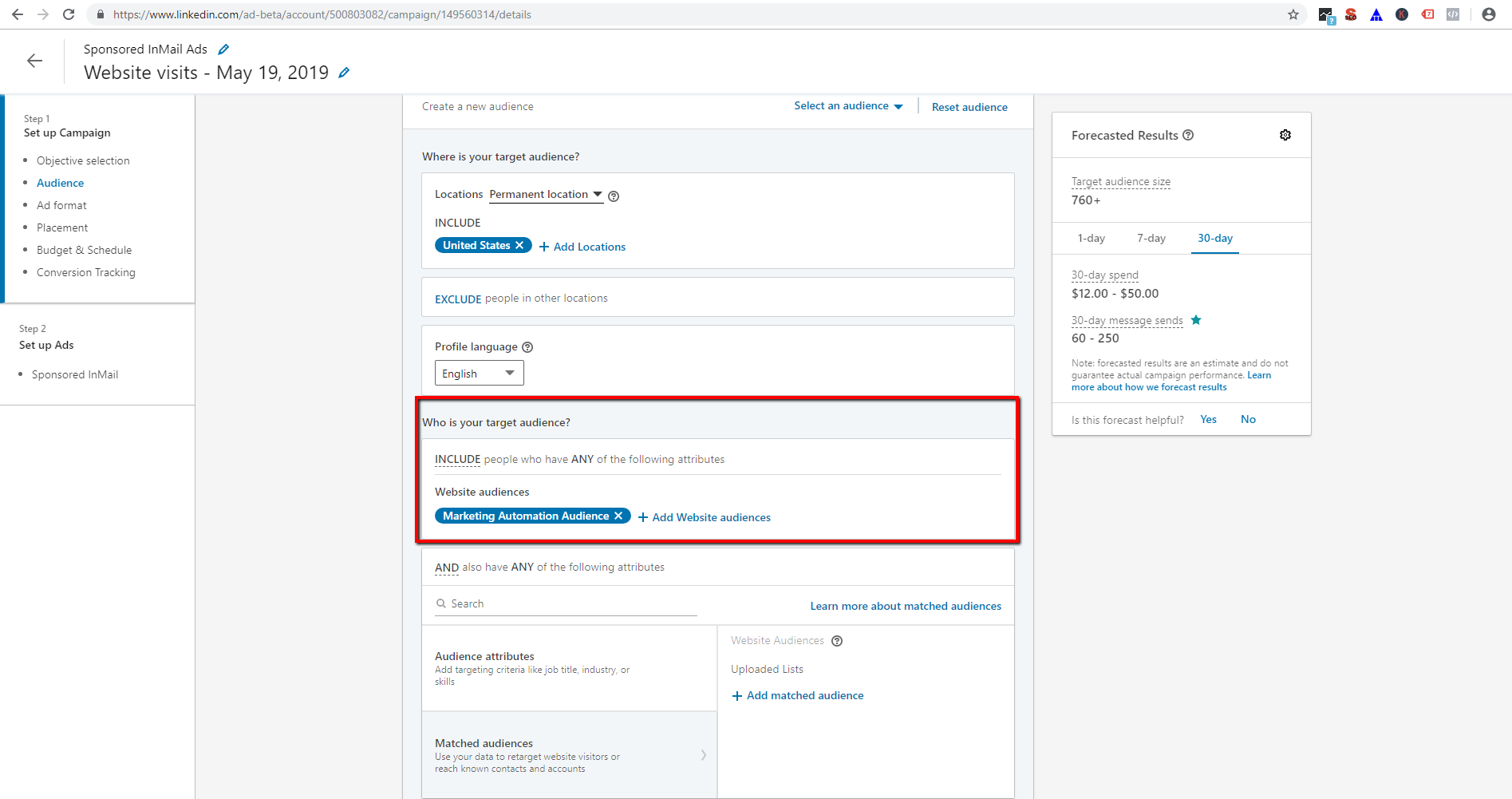Open English profile language dropdown

479,373
